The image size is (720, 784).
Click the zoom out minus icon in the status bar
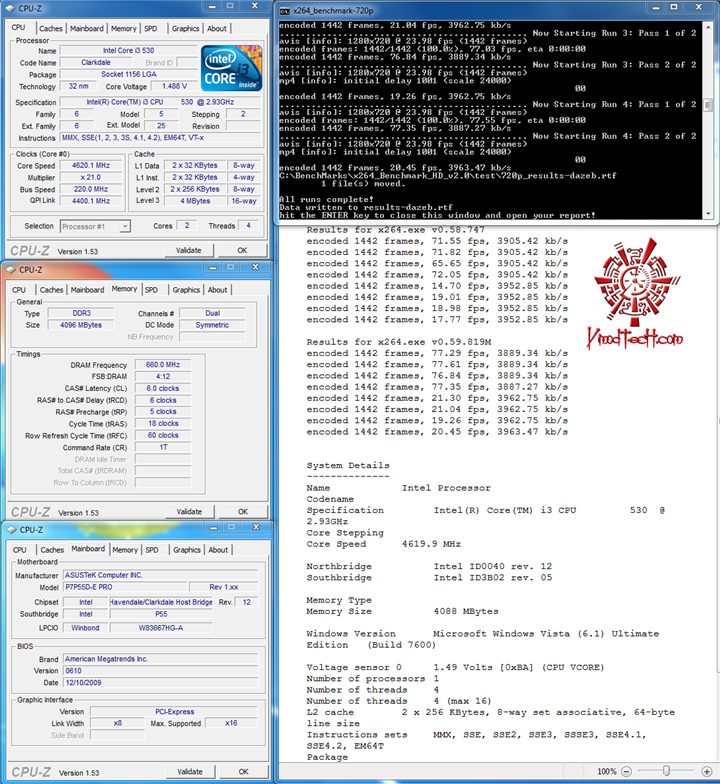[626, 772]
